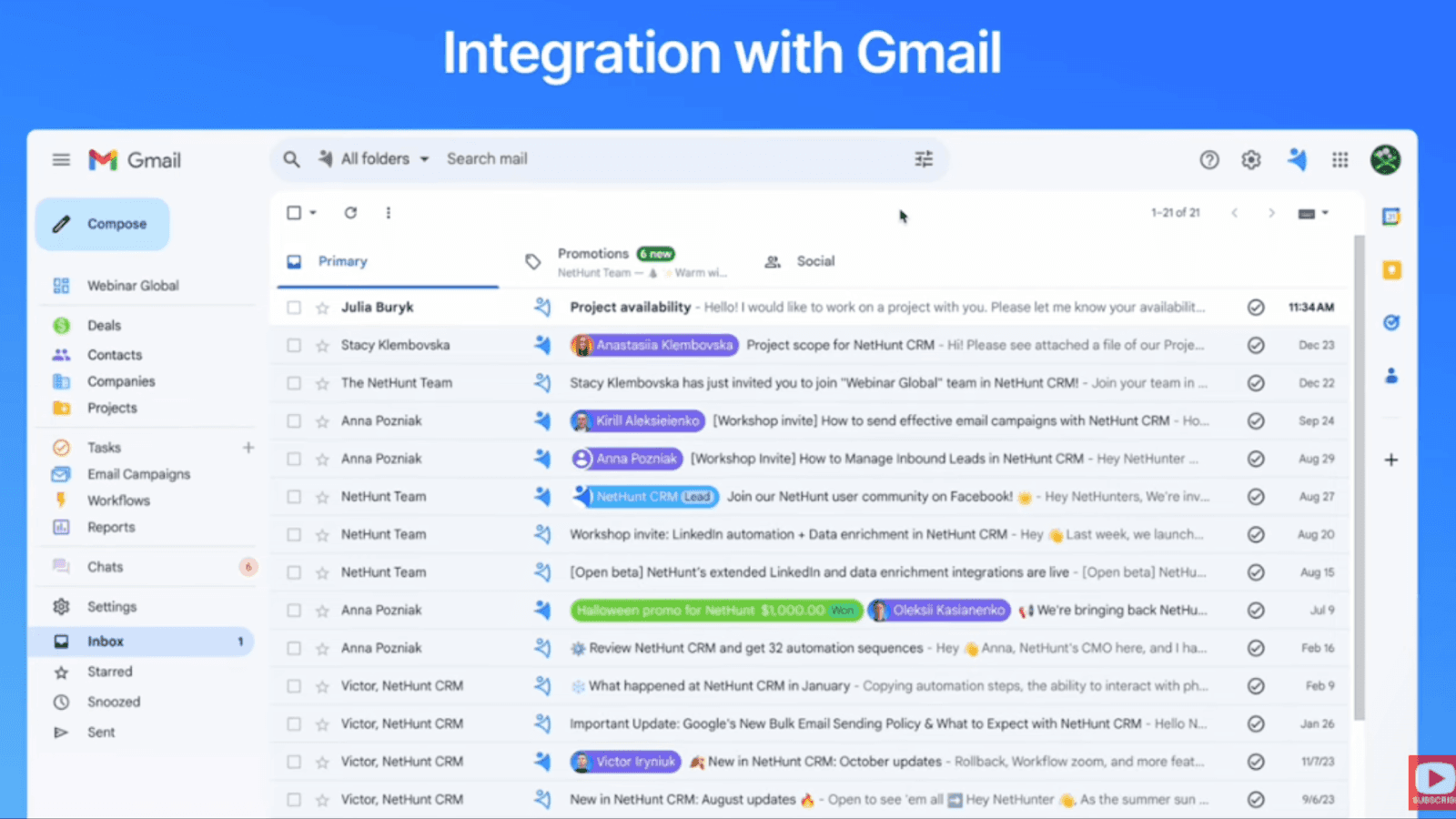
Task: Open the Settings gear icon in header
Action: click(x=1251, y=160)
